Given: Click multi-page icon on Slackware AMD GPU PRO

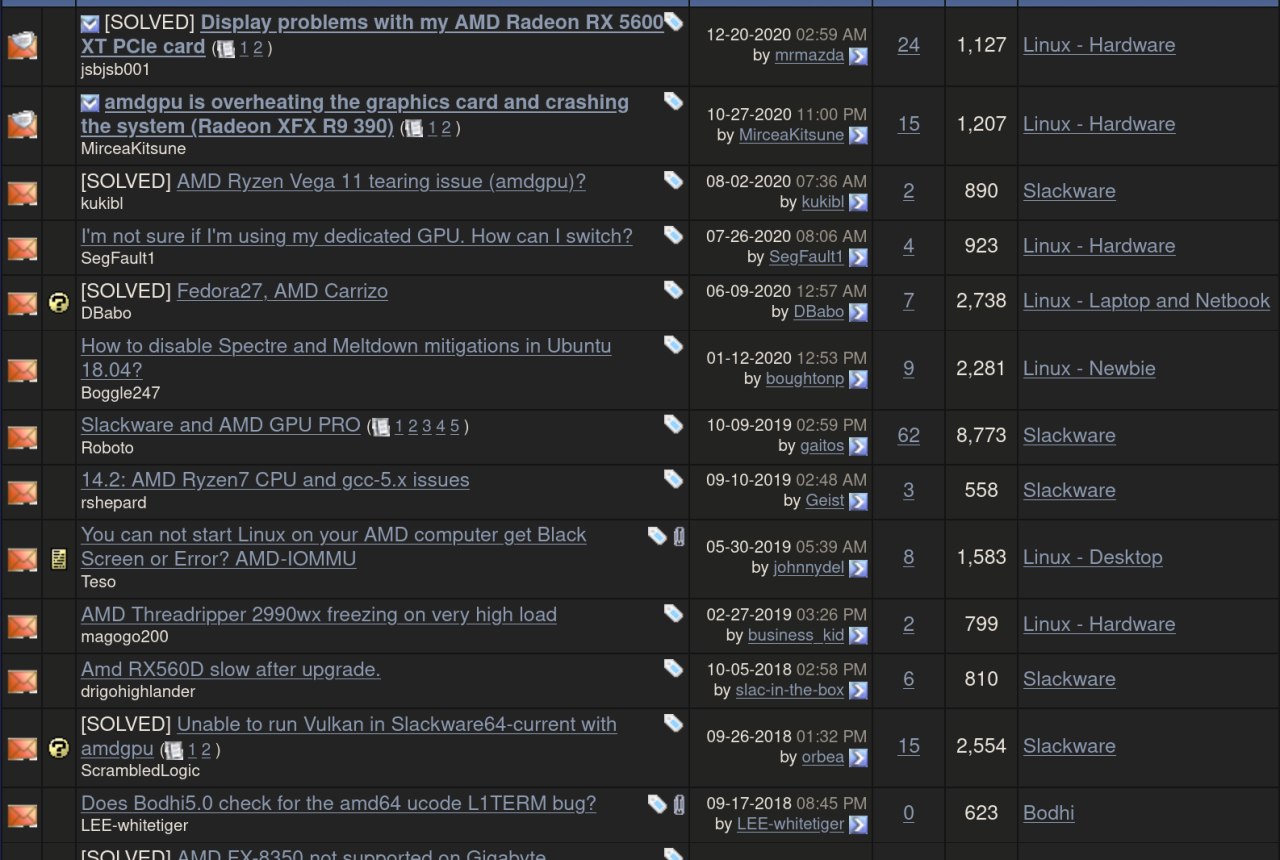Looking at the screenshot, I should (x=380, y=427).
